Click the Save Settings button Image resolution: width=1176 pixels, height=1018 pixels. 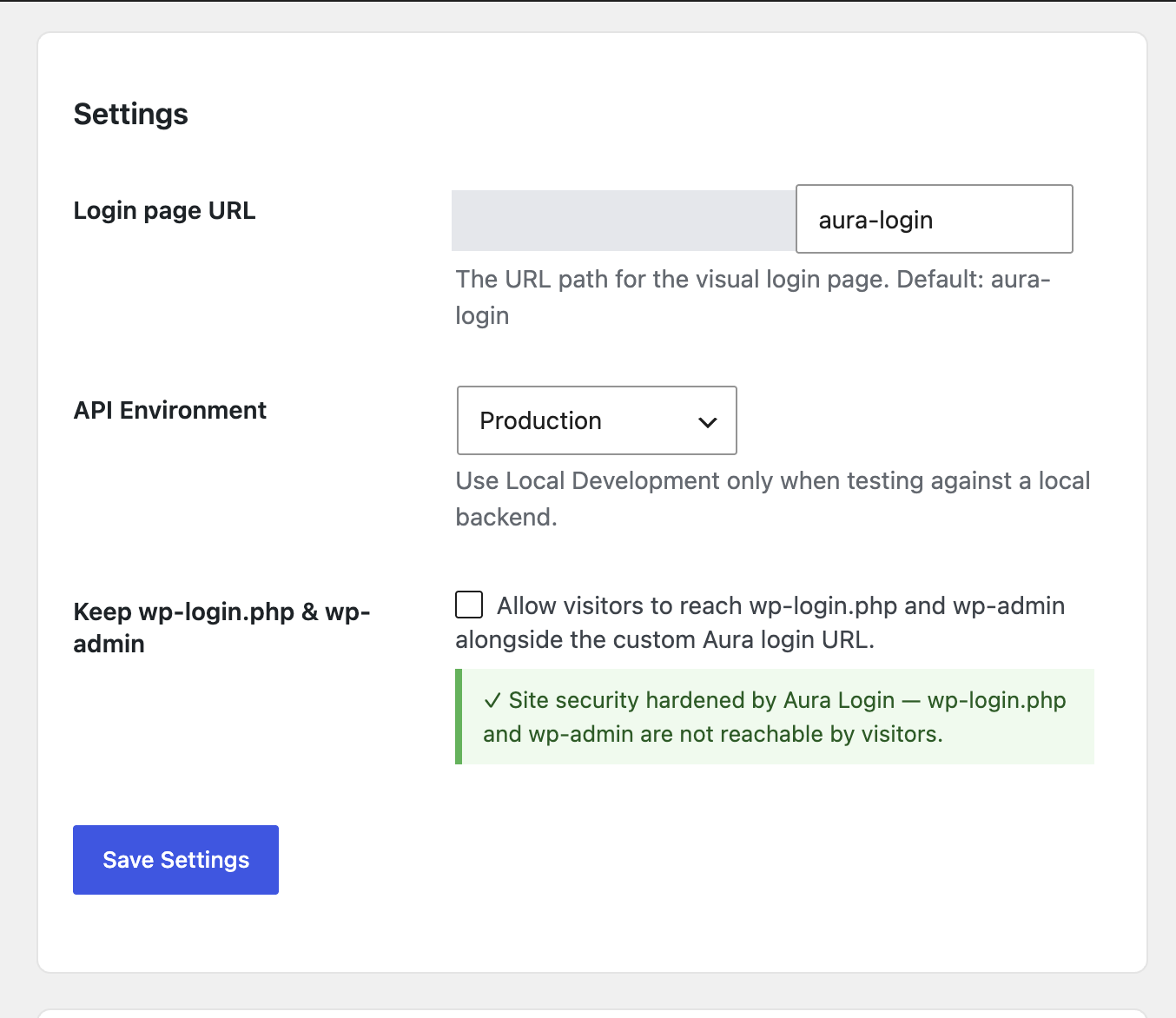click(x=175, y=860)
